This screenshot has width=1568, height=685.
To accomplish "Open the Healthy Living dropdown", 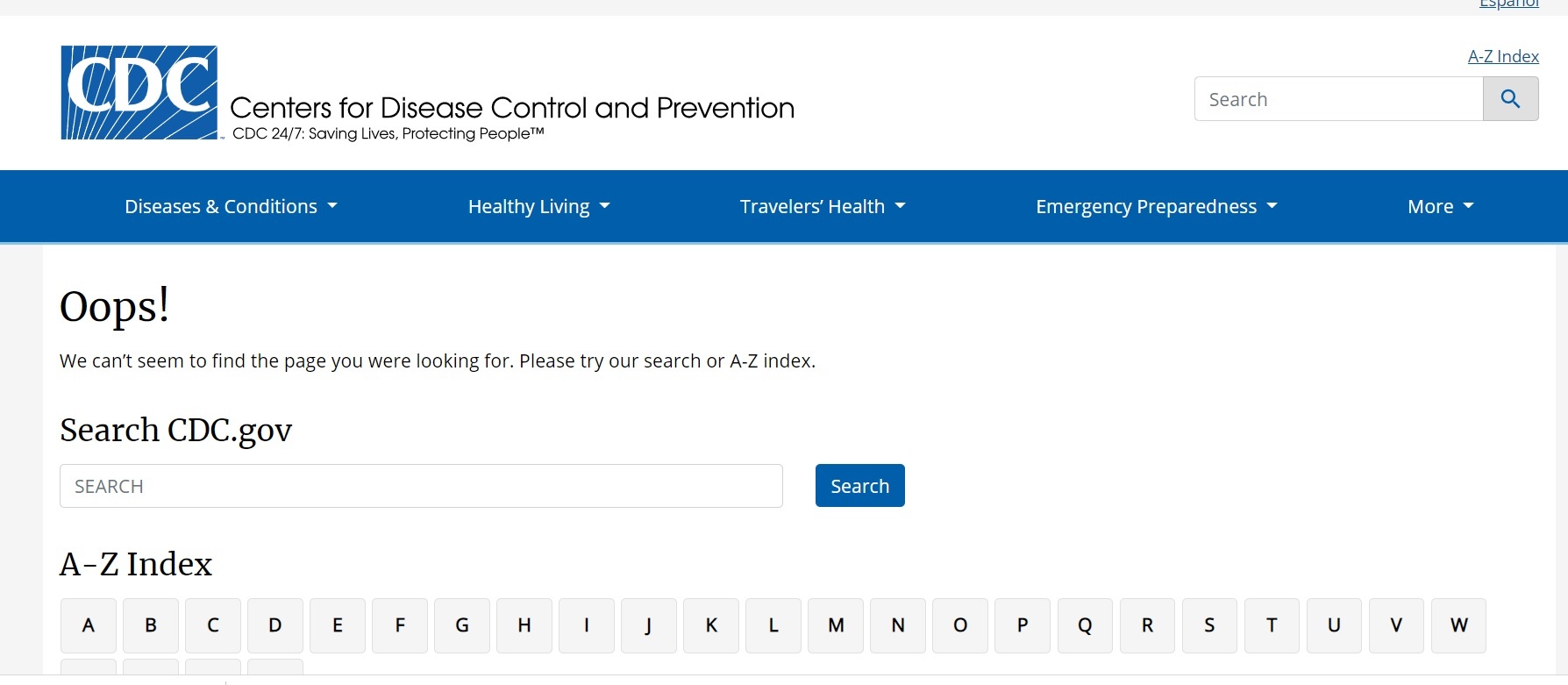I will tap(538, 207).
